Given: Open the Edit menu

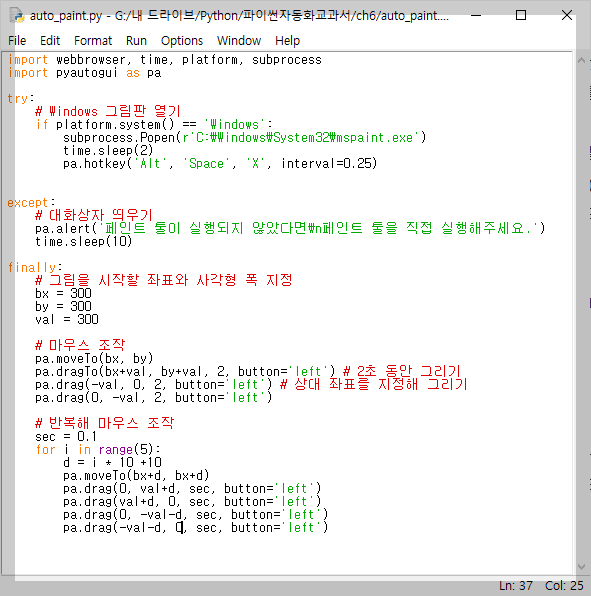Looking at the screenshot, I should point(50,41).
